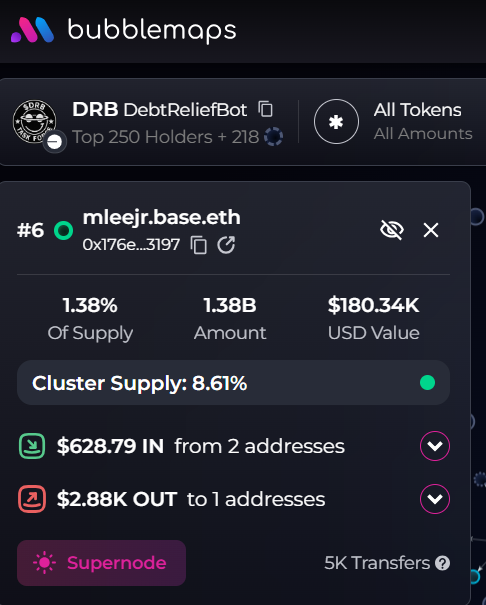This screenshot has height=605, width=486.
Task: Open the All Tokens asterisk filter
Action: (336, 122)
